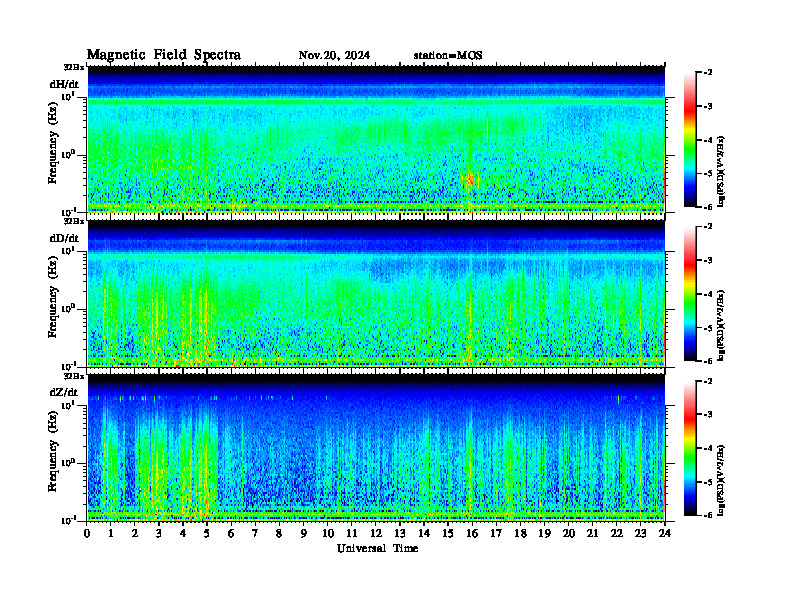Click hour 7 tick label on time axis
The width and height of the screenshot is (792, 612).
(x=255, y=534)
